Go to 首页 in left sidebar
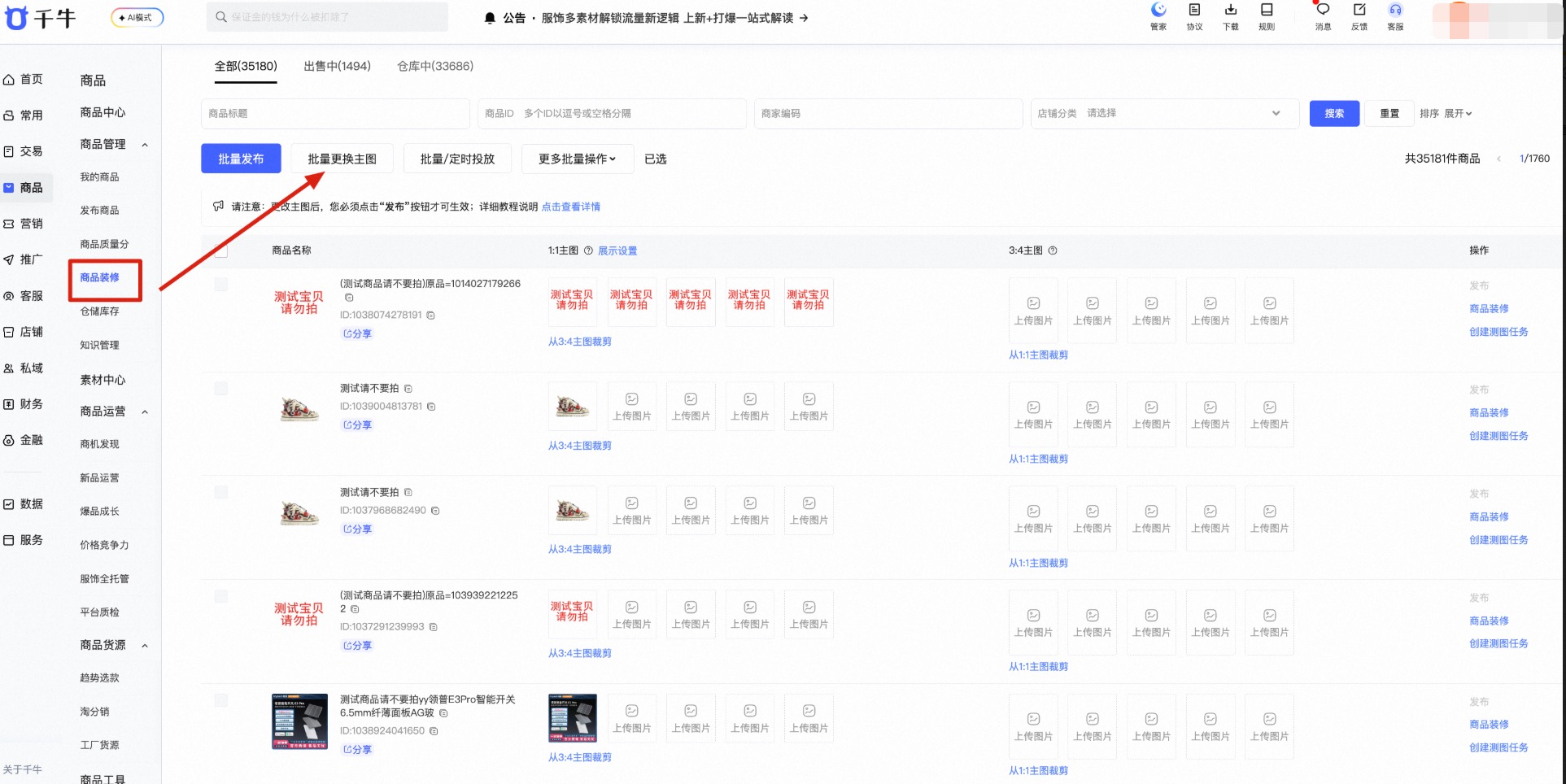 click(24, 79)
